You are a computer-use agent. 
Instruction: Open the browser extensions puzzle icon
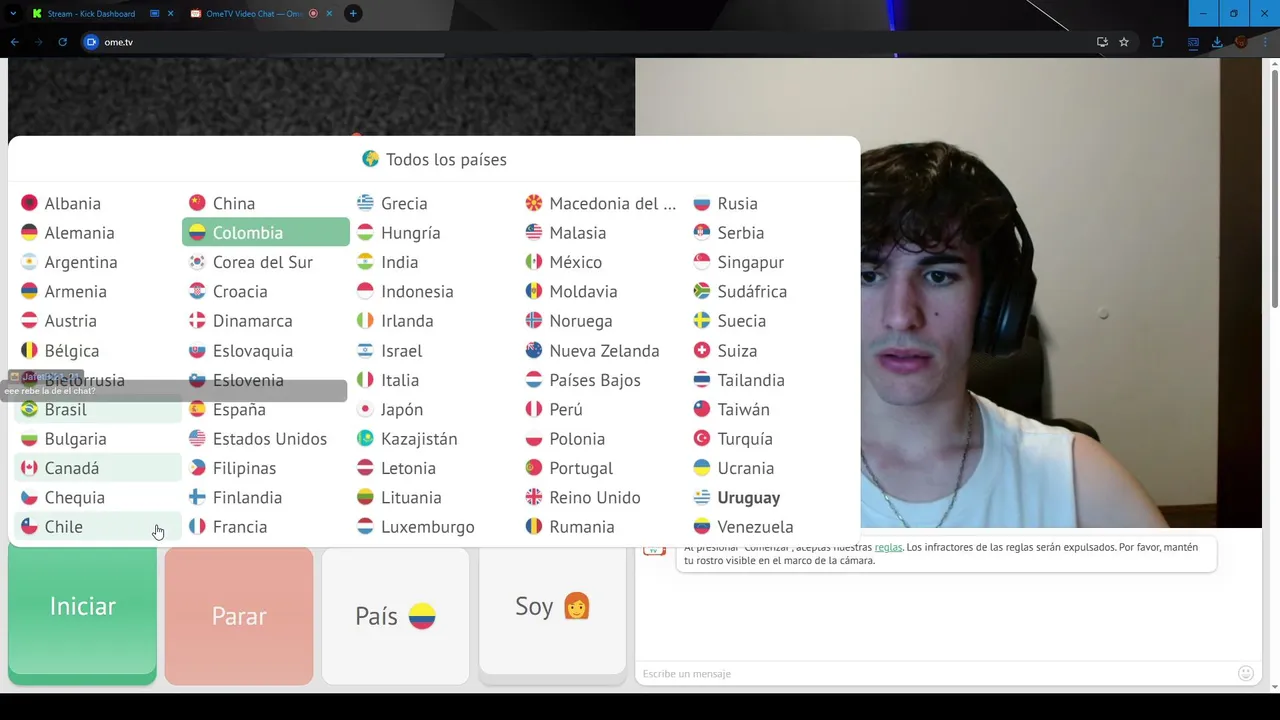1158,42
